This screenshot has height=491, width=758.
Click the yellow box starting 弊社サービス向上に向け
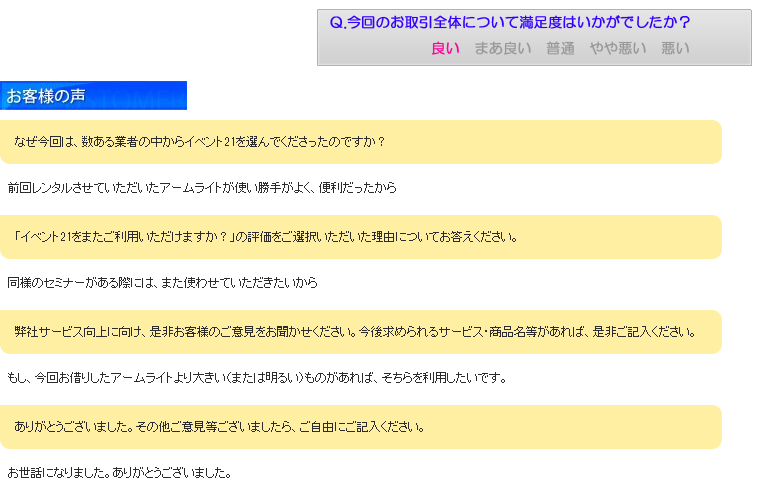click(360, 332)
